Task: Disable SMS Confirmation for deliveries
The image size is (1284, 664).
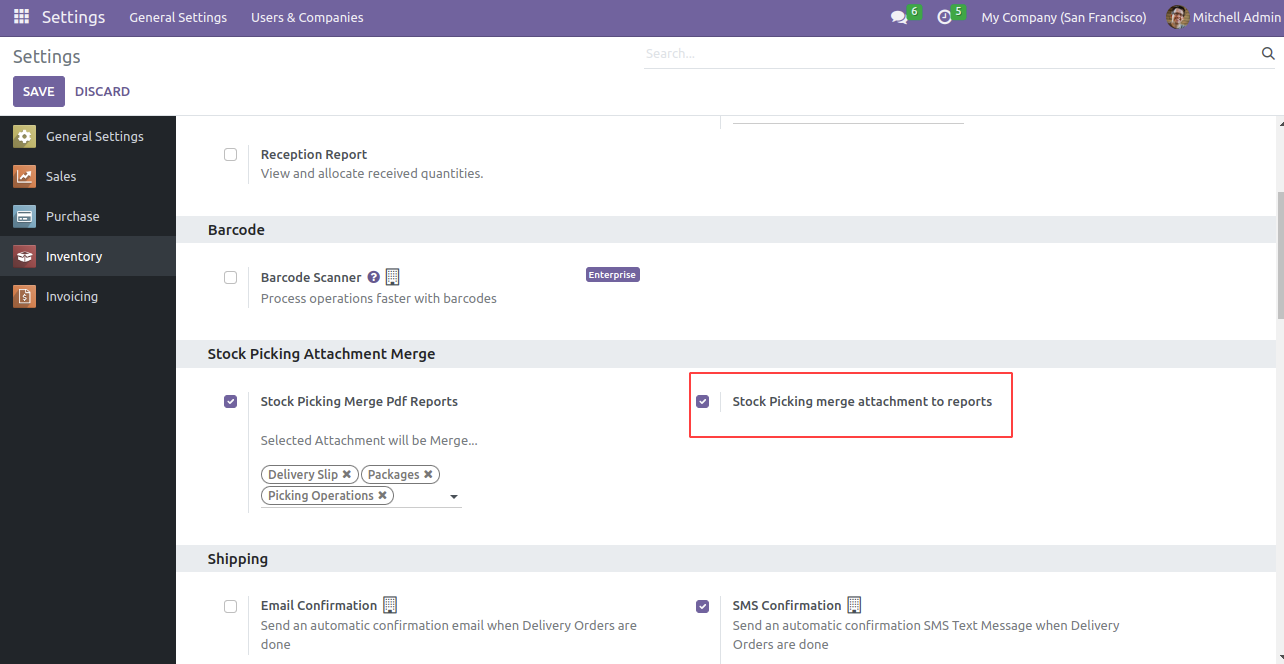Action: click(702, 606)
